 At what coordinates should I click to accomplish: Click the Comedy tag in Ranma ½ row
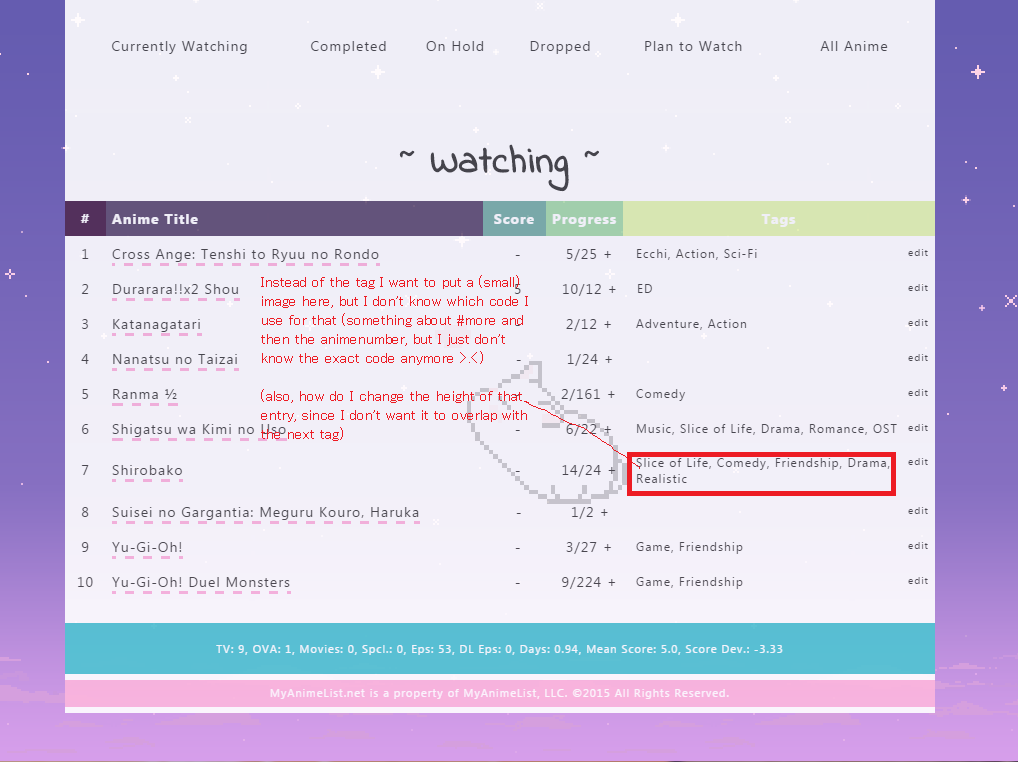click(x=661, y=394)
